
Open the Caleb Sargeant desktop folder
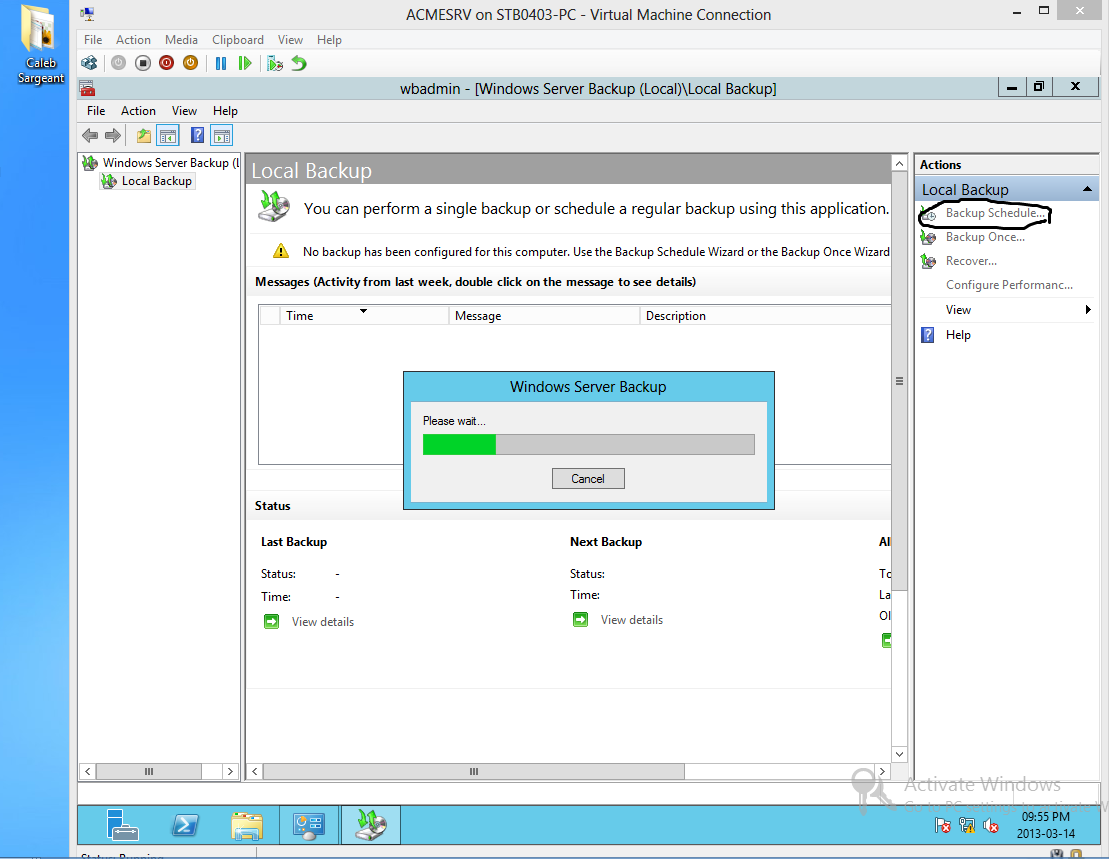pos(40,45)
